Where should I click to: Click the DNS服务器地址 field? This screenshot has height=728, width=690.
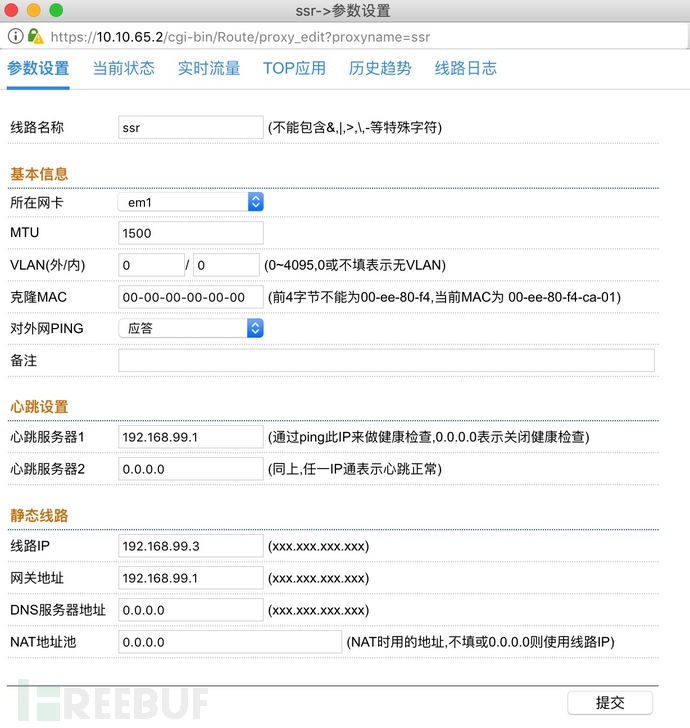point(191,610)
